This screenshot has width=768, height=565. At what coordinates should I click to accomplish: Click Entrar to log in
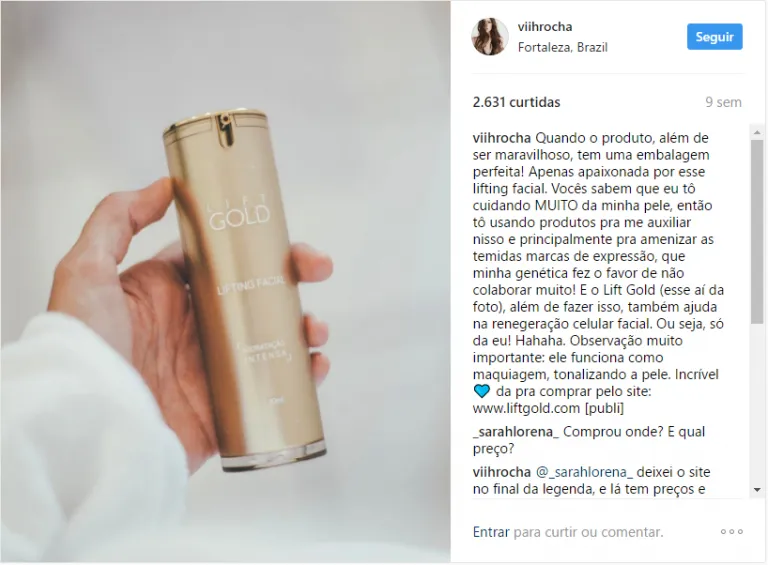[491, 532]
